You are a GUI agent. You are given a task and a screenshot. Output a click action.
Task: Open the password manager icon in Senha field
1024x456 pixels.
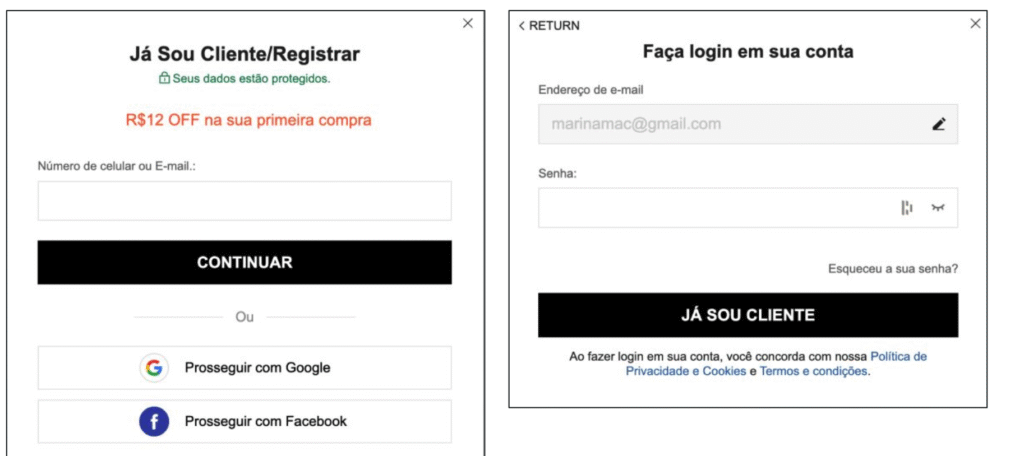(x=906, y=208)
